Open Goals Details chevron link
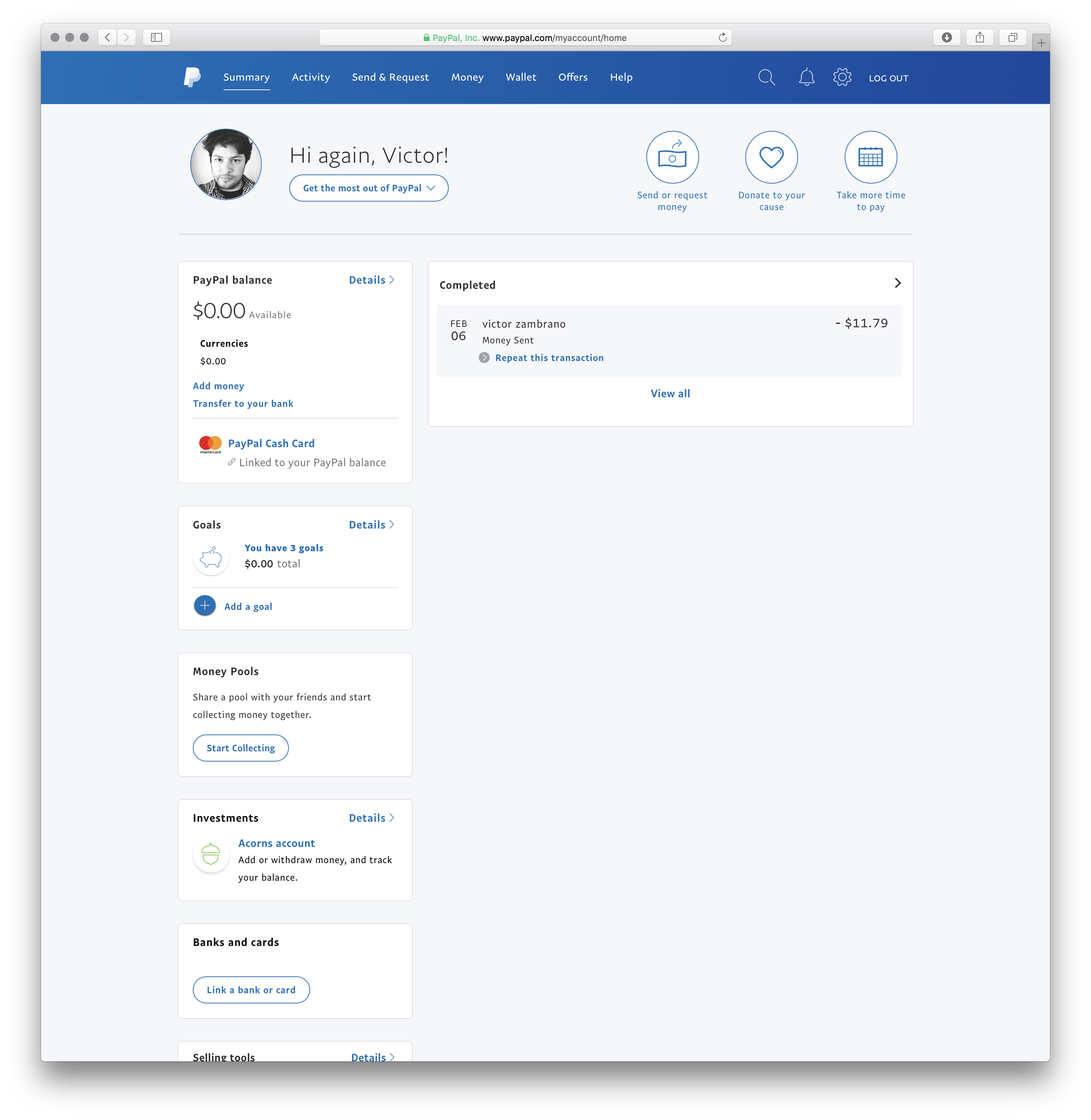 (x=371, y=525)
